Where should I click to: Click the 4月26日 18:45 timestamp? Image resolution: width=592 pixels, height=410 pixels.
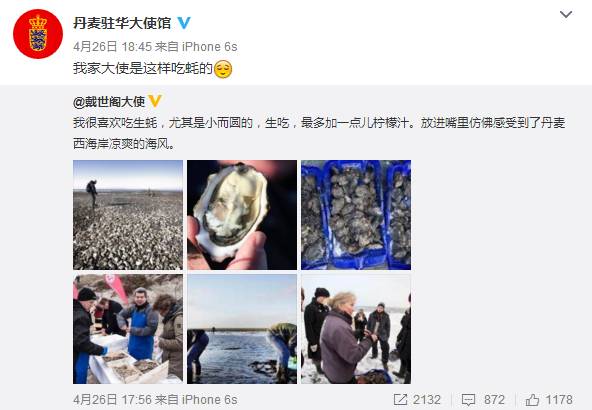(x=111, y=47)
